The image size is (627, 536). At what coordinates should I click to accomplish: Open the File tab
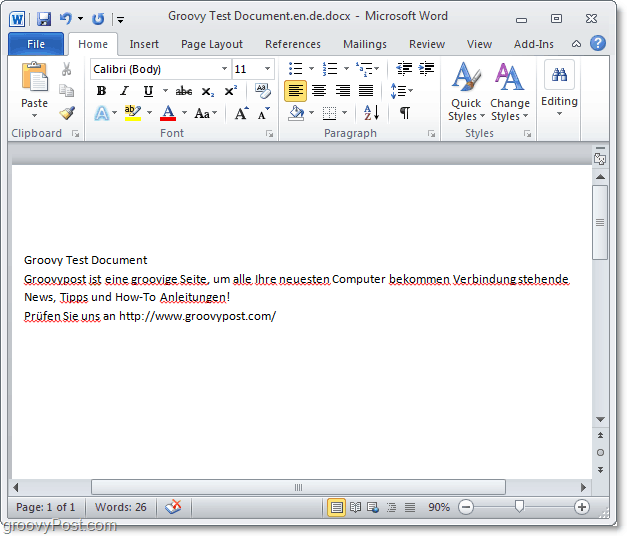pyautogui.click(x=36, y=44)
